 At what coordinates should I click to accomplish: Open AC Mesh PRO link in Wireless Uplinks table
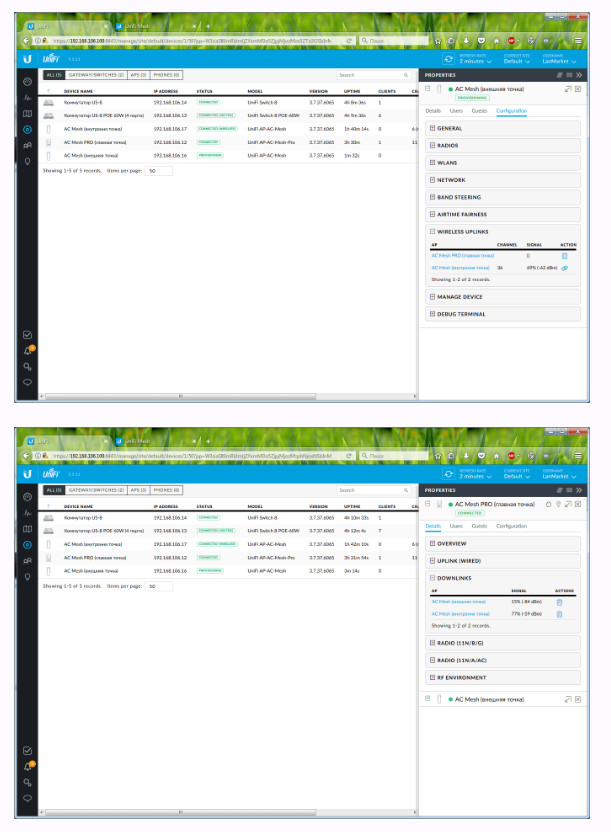click(462, 256)
